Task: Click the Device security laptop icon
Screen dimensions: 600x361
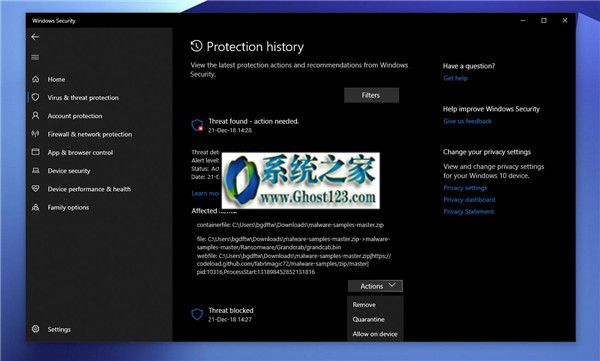Action: point(36,170)
